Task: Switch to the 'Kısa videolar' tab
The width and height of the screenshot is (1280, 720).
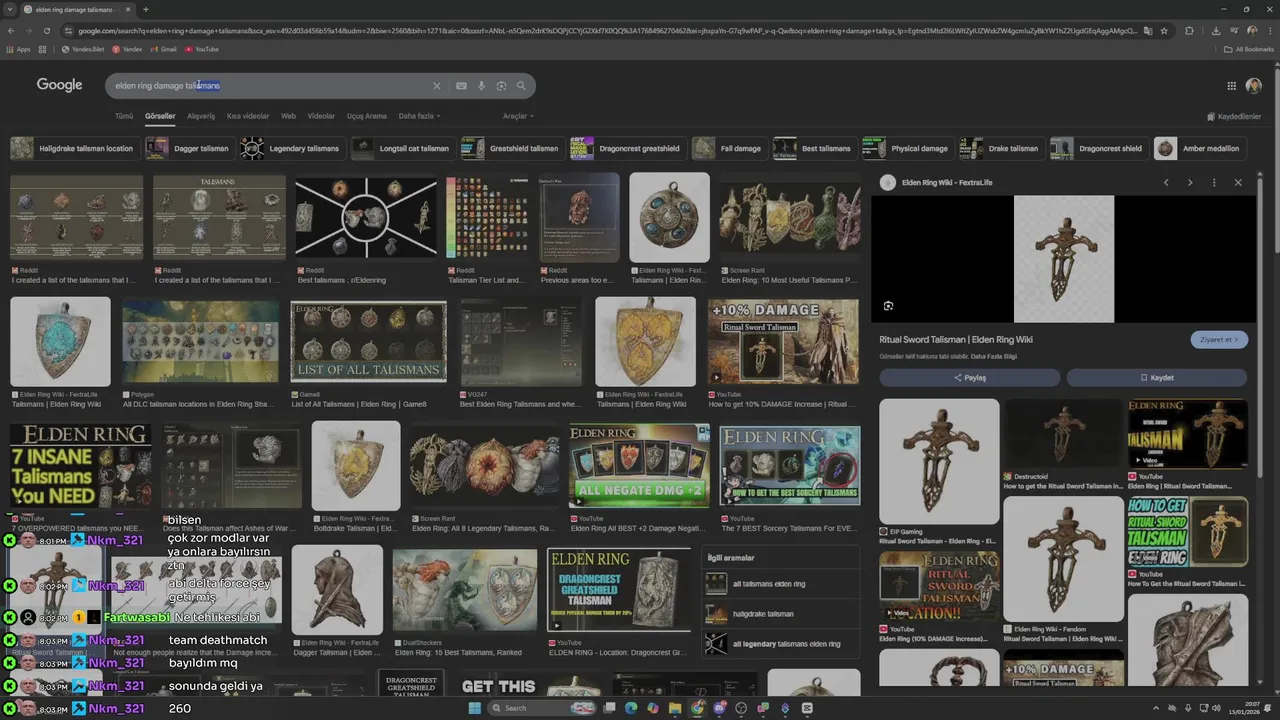Action: point(248,116)
